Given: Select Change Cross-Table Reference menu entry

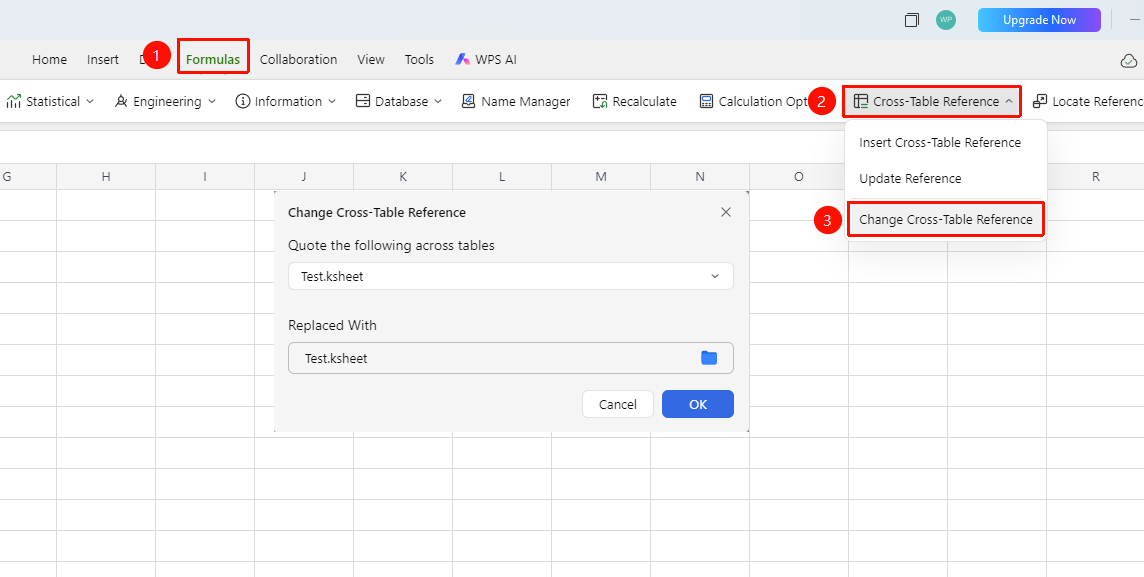Looking at the screenshot, I should [x=946, y=220].
